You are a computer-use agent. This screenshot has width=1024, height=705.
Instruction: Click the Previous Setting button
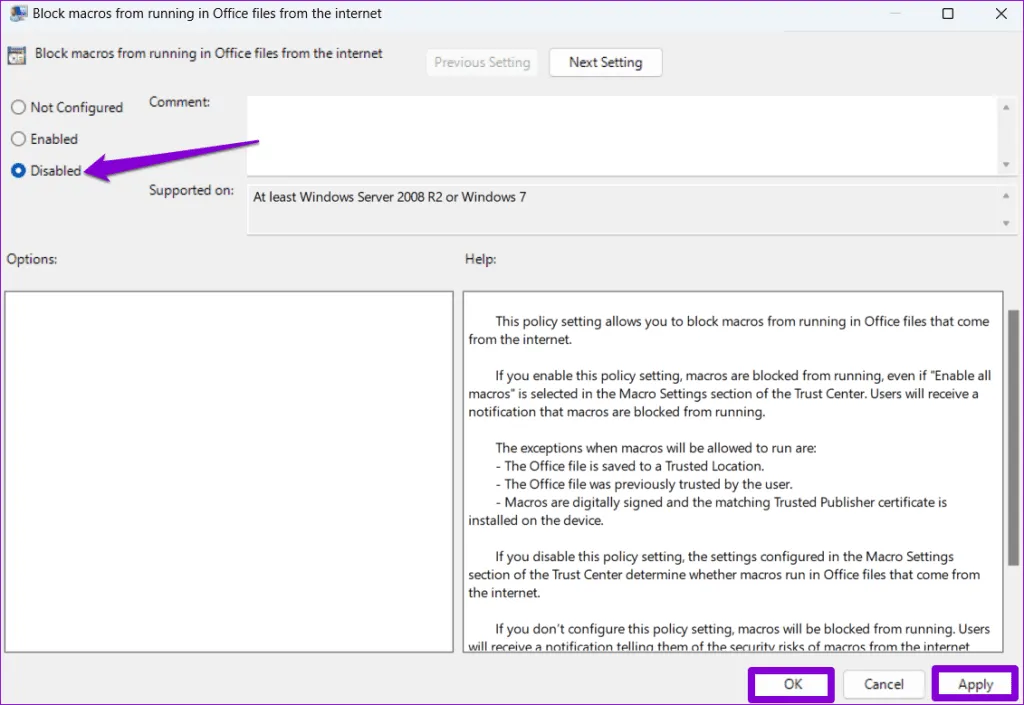pyautogui.click(x=482, y=62)
